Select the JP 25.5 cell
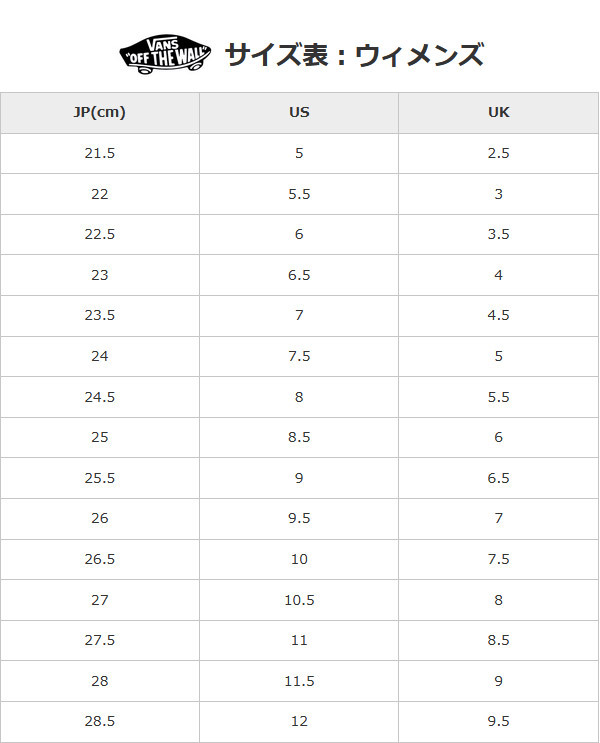The height and width of the screenshot is (743, 600). [x=100, y=478]
